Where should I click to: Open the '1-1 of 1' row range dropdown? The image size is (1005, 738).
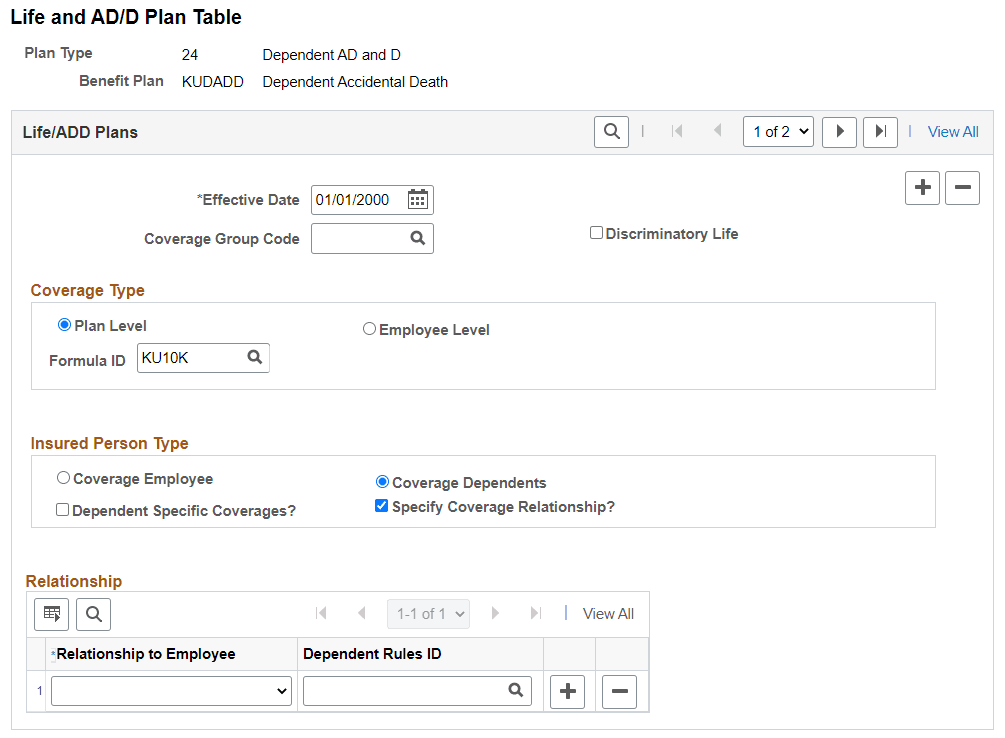point(428,614)
